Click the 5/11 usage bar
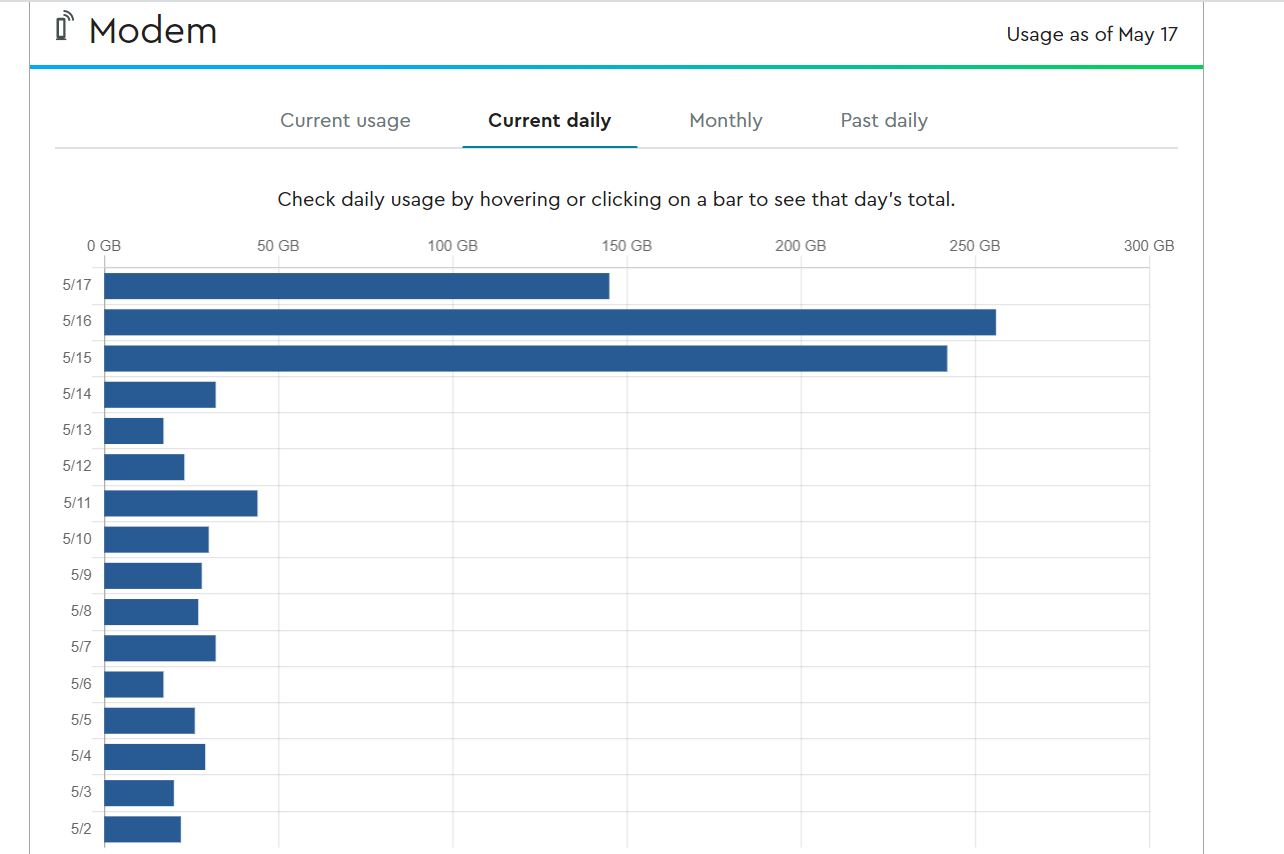 point(180,503)
